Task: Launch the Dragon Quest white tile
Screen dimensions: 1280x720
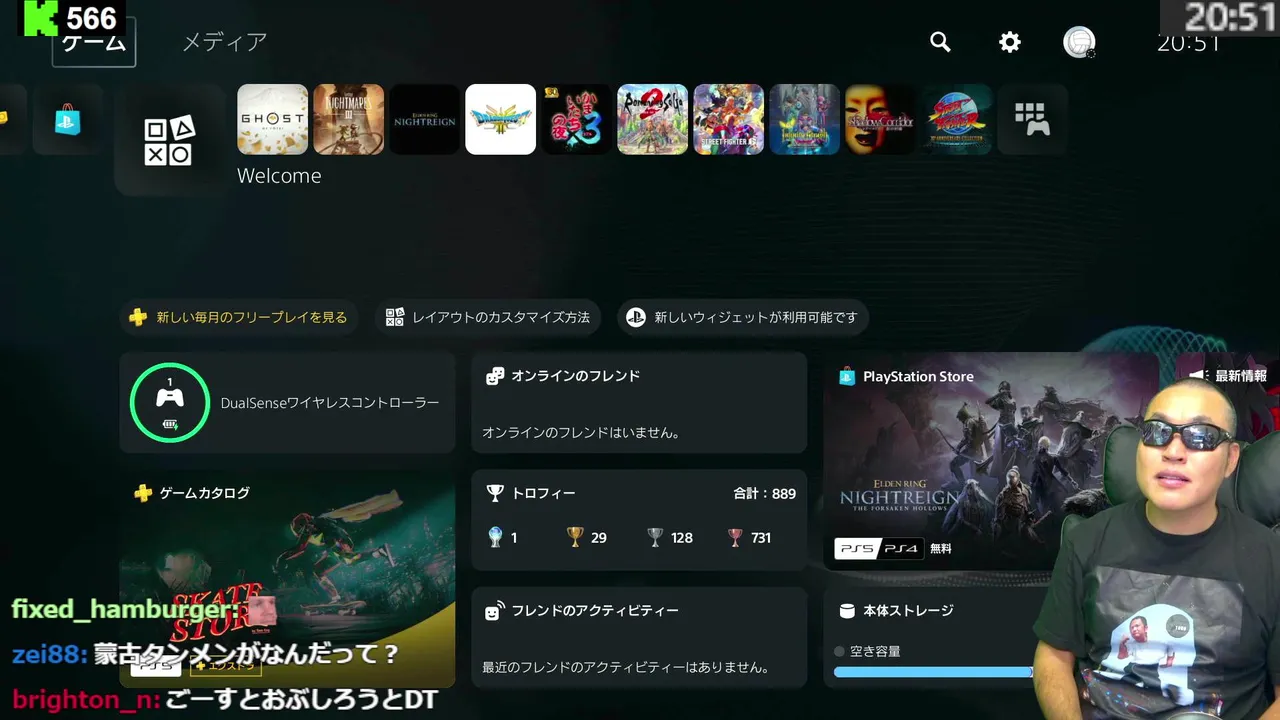Action: [500, 119]
